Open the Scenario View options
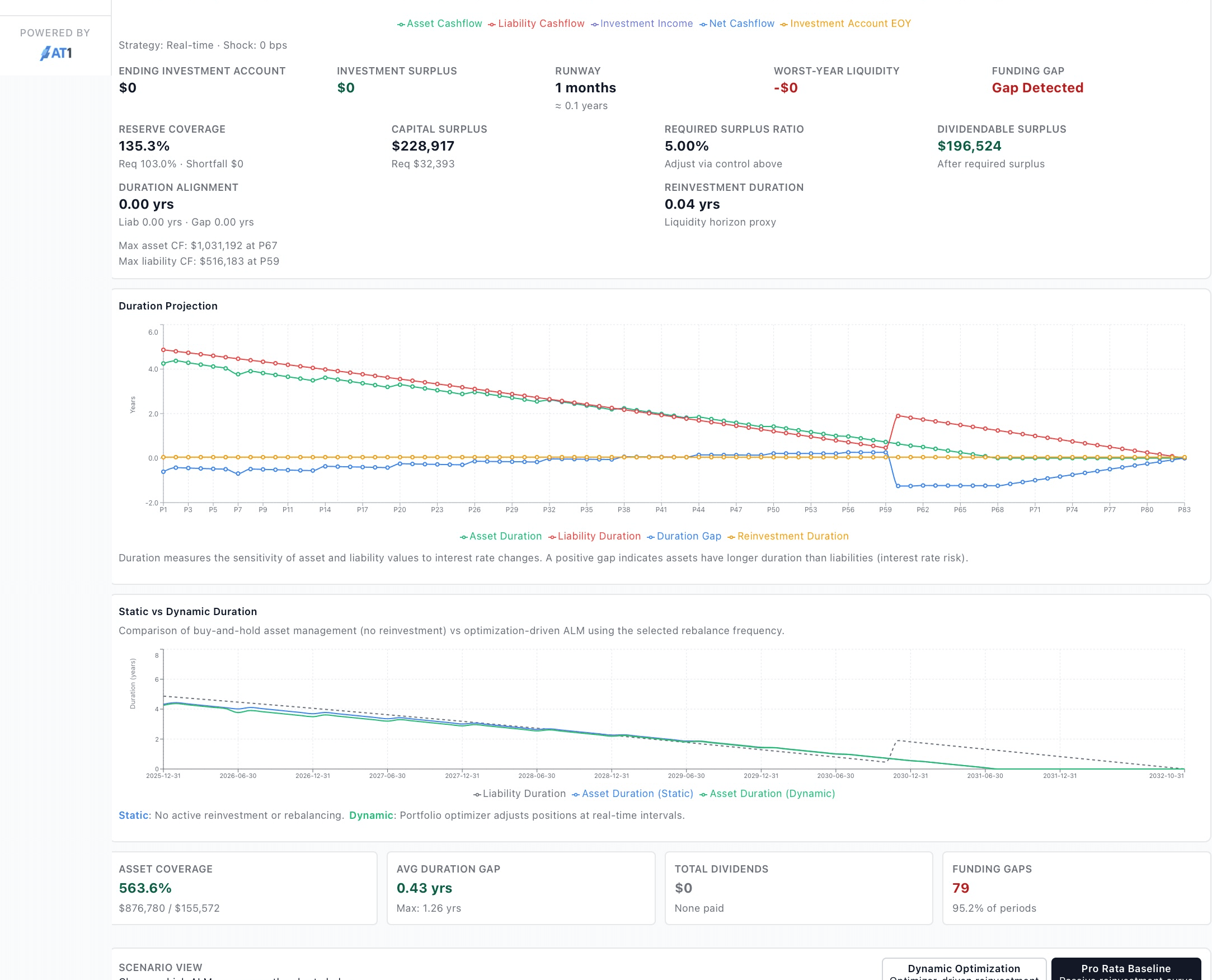The height and width of the screenshot is (980, 1212). (160, 967)
